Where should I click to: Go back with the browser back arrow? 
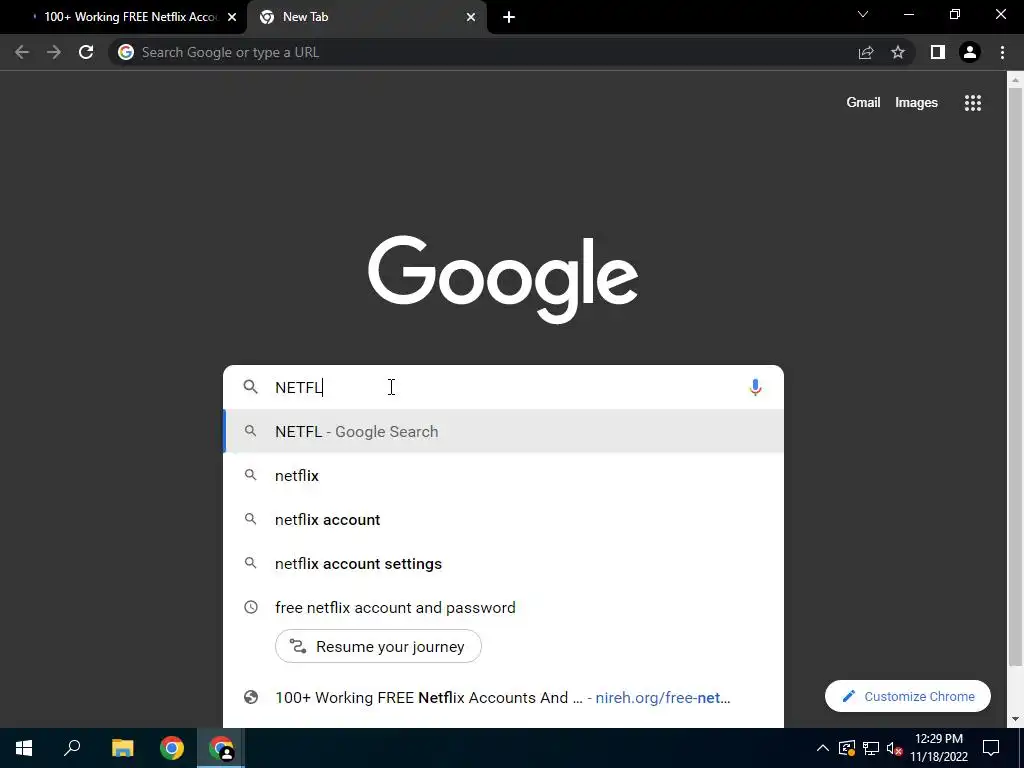coord(22,52)
